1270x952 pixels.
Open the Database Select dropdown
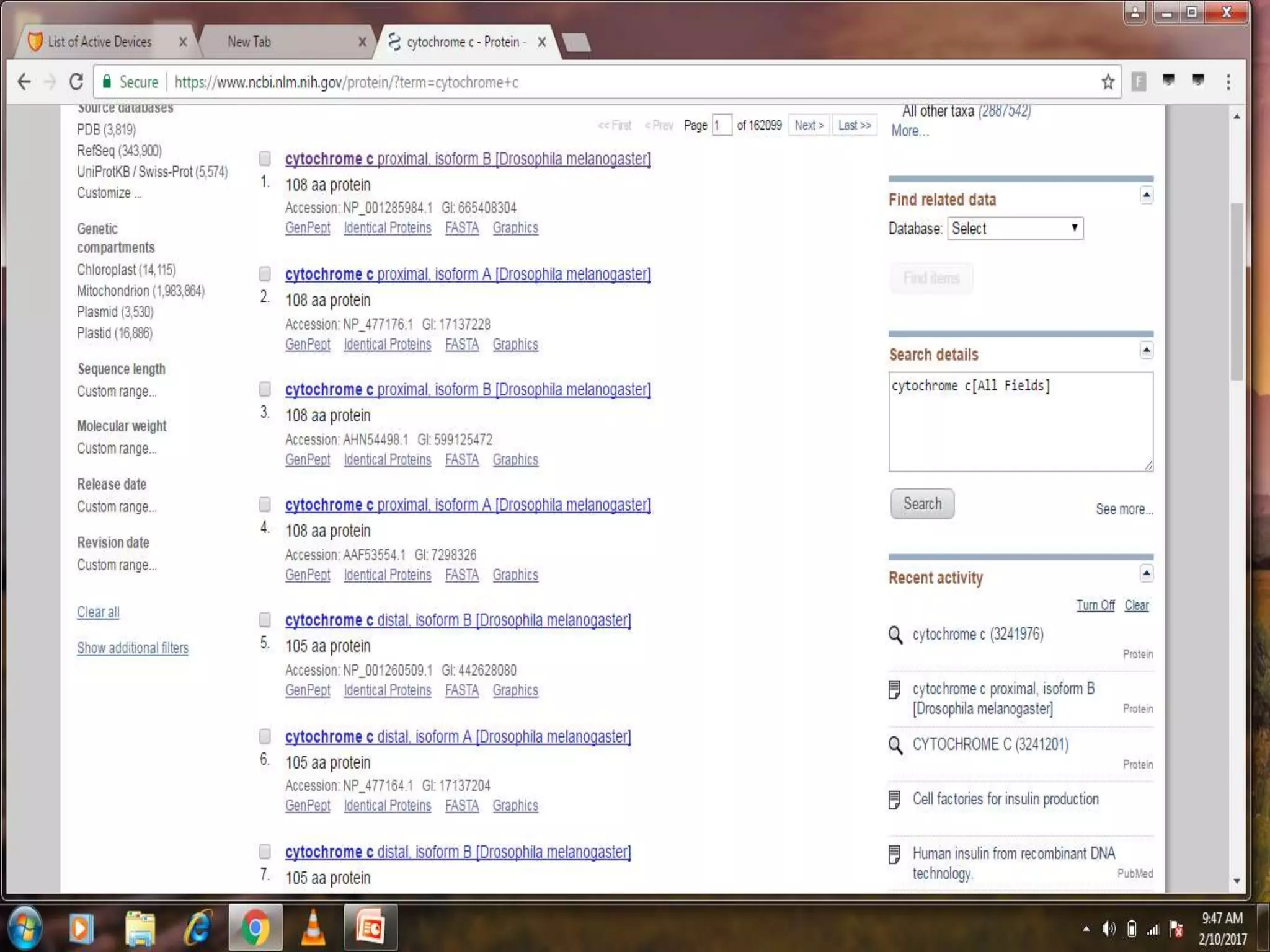(1015, 228)
